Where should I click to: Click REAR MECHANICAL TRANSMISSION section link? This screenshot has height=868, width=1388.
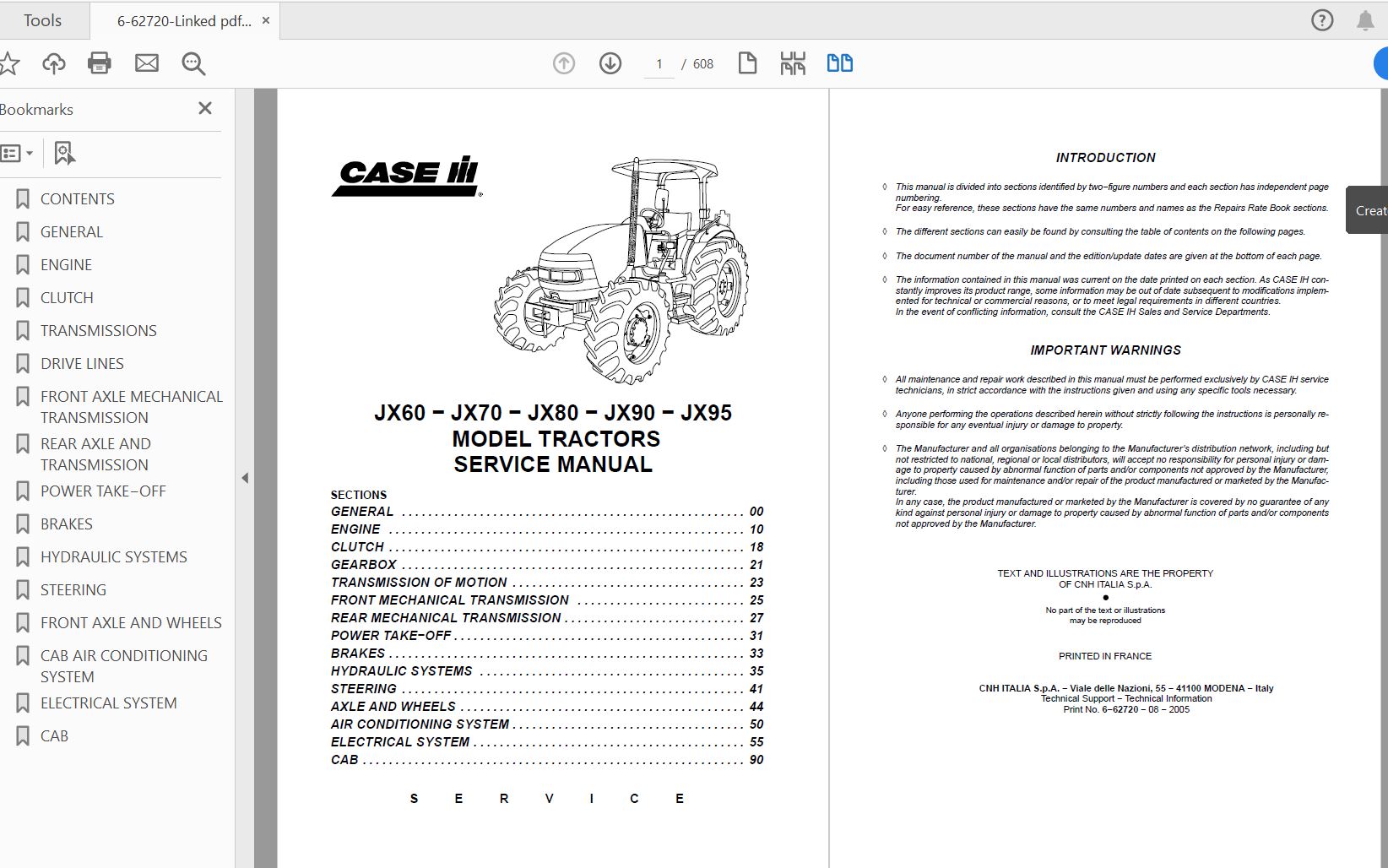(x=547, y=618)
